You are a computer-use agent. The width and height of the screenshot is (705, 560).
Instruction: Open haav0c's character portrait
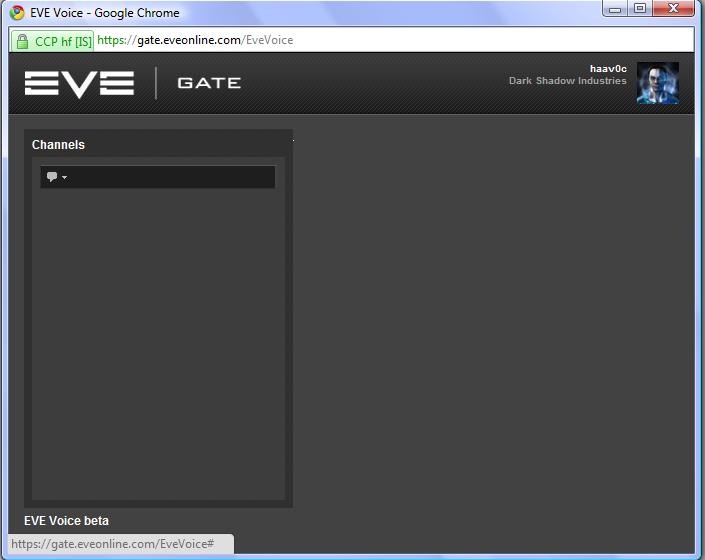(657, 83)
